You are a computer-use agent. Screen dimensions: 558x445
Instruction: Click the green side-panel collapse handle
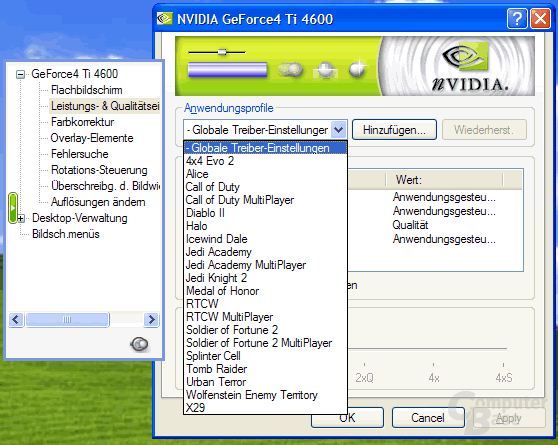pyautogui.click(x=13, y=208)
